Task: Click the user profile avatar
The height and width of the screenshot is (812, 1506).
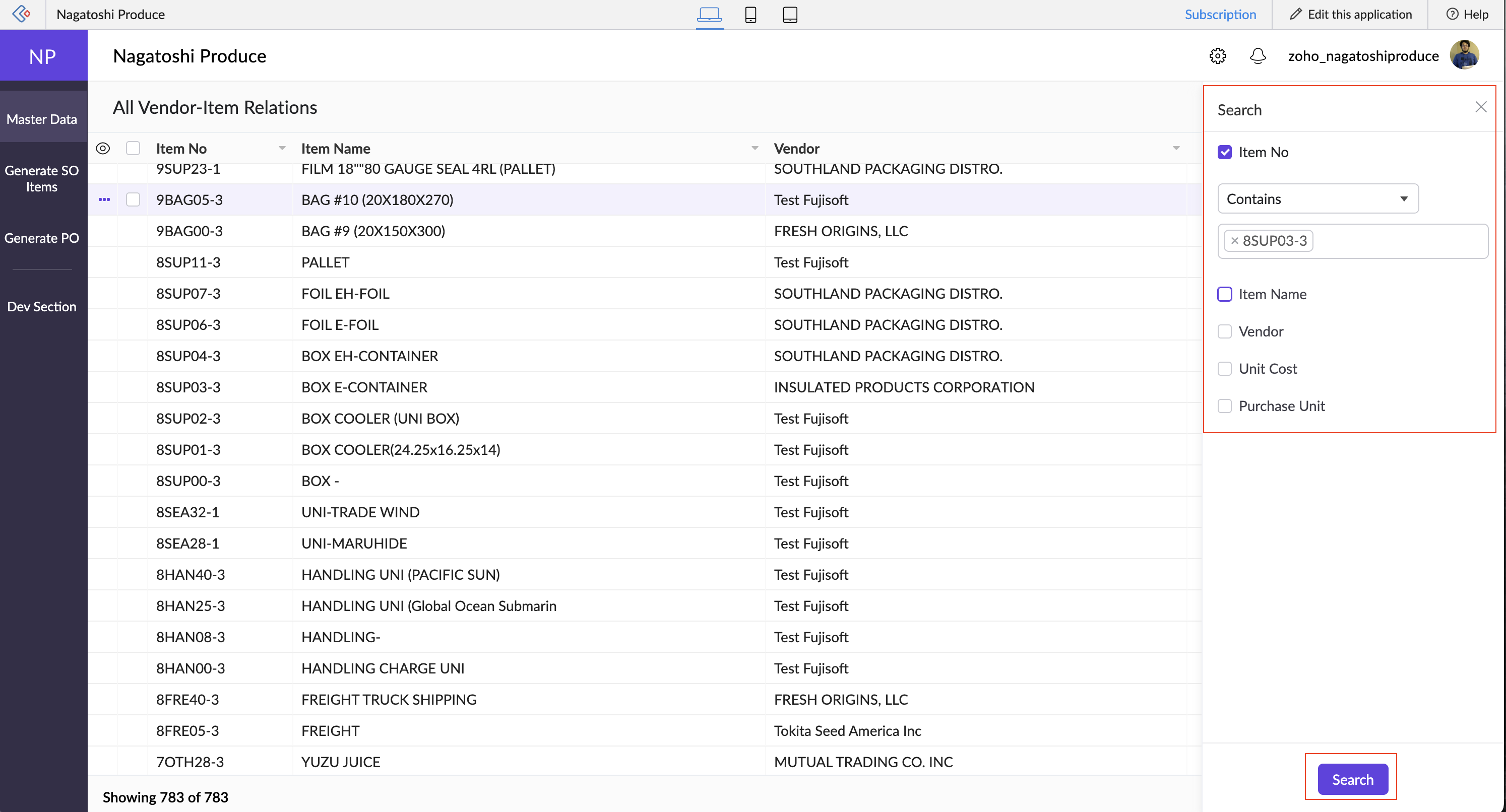Action: pyautogui.click(x=1464, y=55)
